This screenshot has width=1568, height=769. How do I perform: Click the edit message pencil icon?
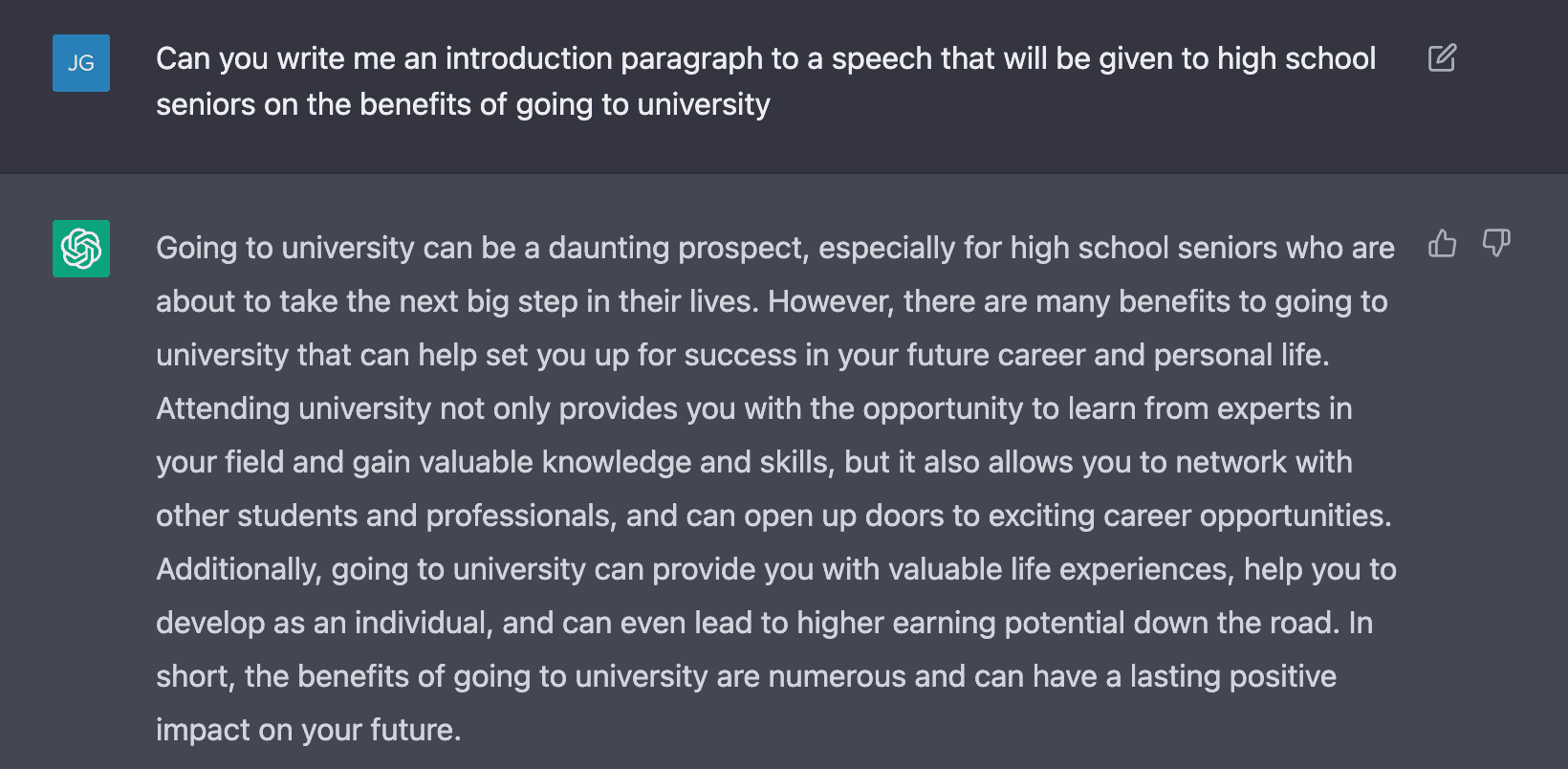pyautogui.click(x=1442, y=58)
